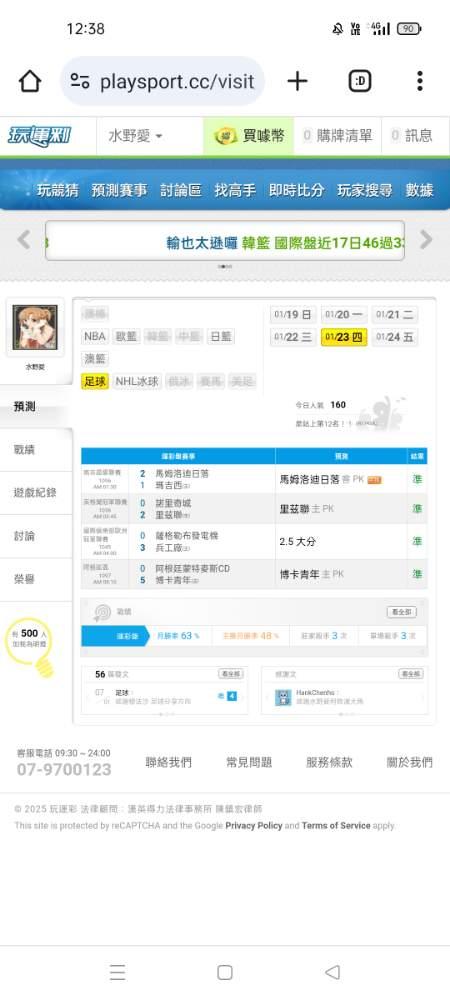Select date 01/21 二
Image resolution: width=450 pixels, height=1000 pixels.
tap(395, 314)
